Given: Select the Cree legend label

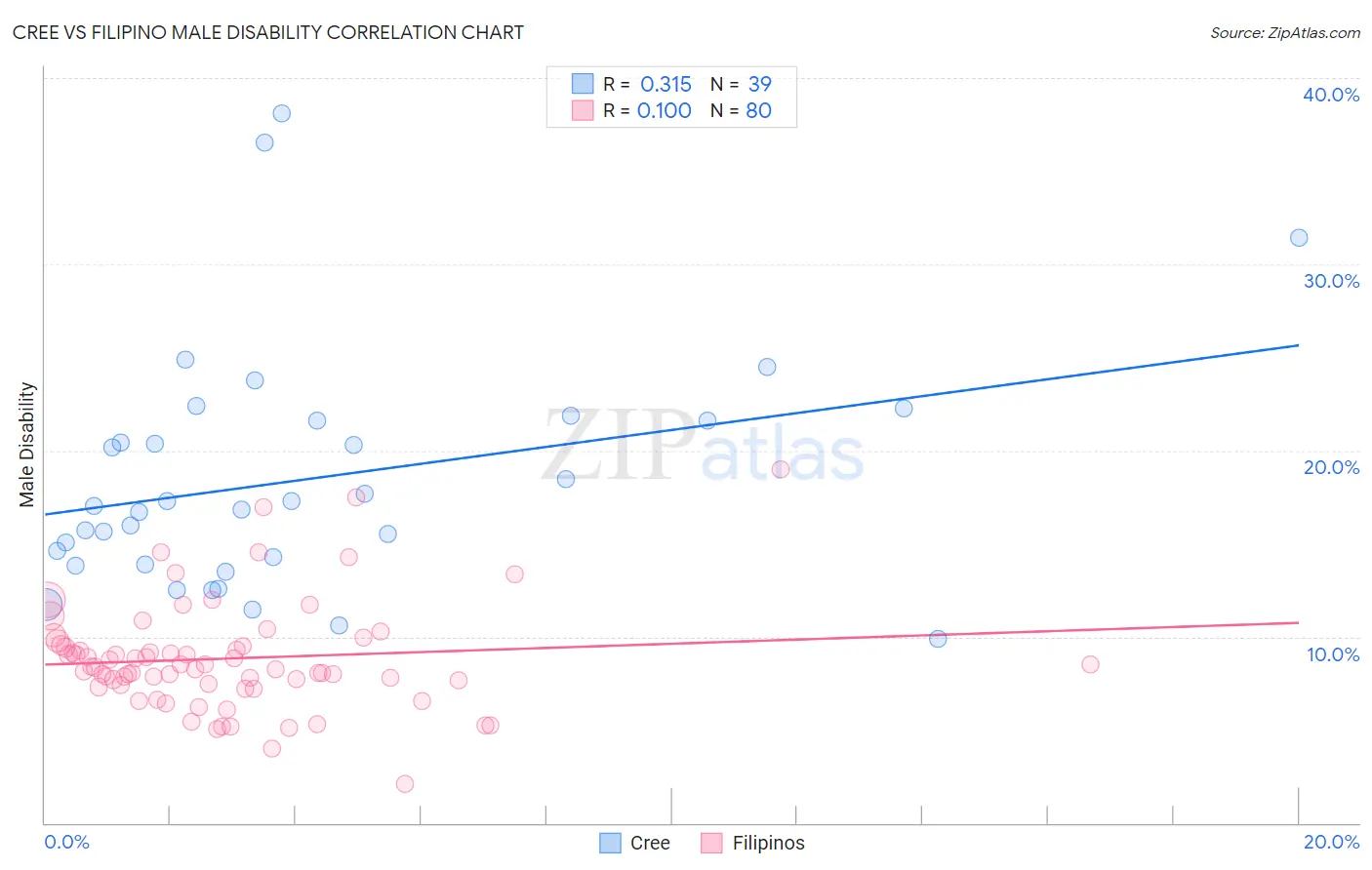Looking at the screenshot, I should click(x=650, y=843).
